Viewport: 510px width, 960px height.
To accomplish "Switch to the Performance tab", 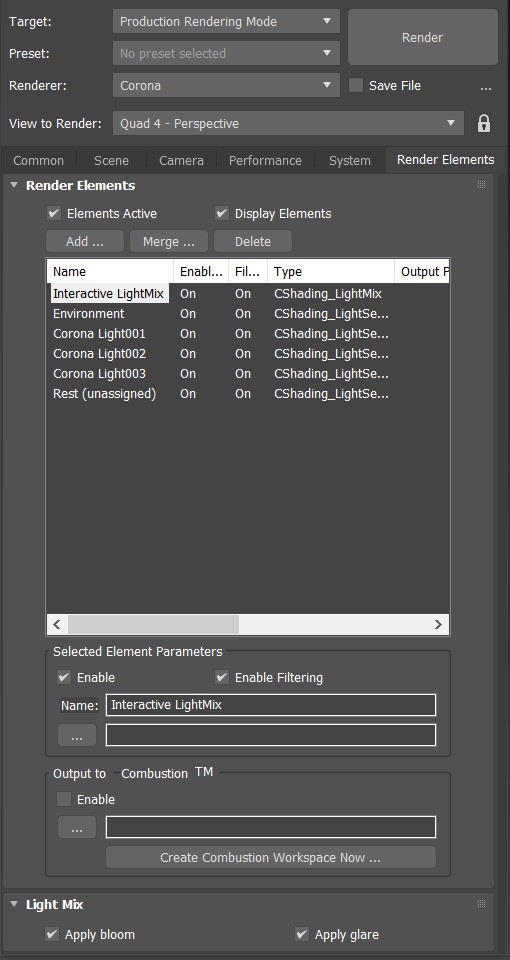I will [265, 160].
